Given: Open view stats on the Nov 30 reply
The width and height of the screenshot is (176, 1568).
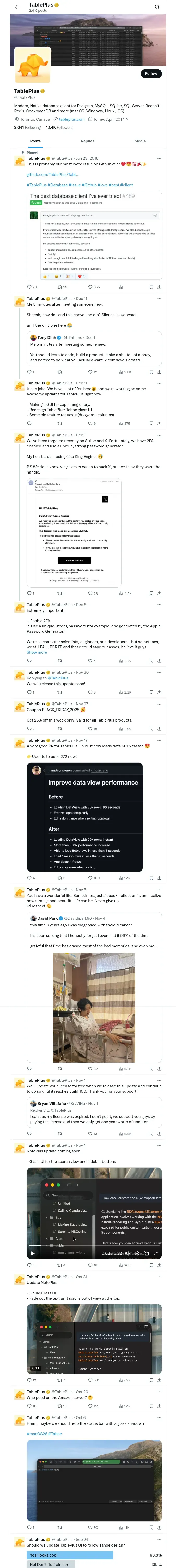Looking at the screenshot, I should [x=121, y=692].
